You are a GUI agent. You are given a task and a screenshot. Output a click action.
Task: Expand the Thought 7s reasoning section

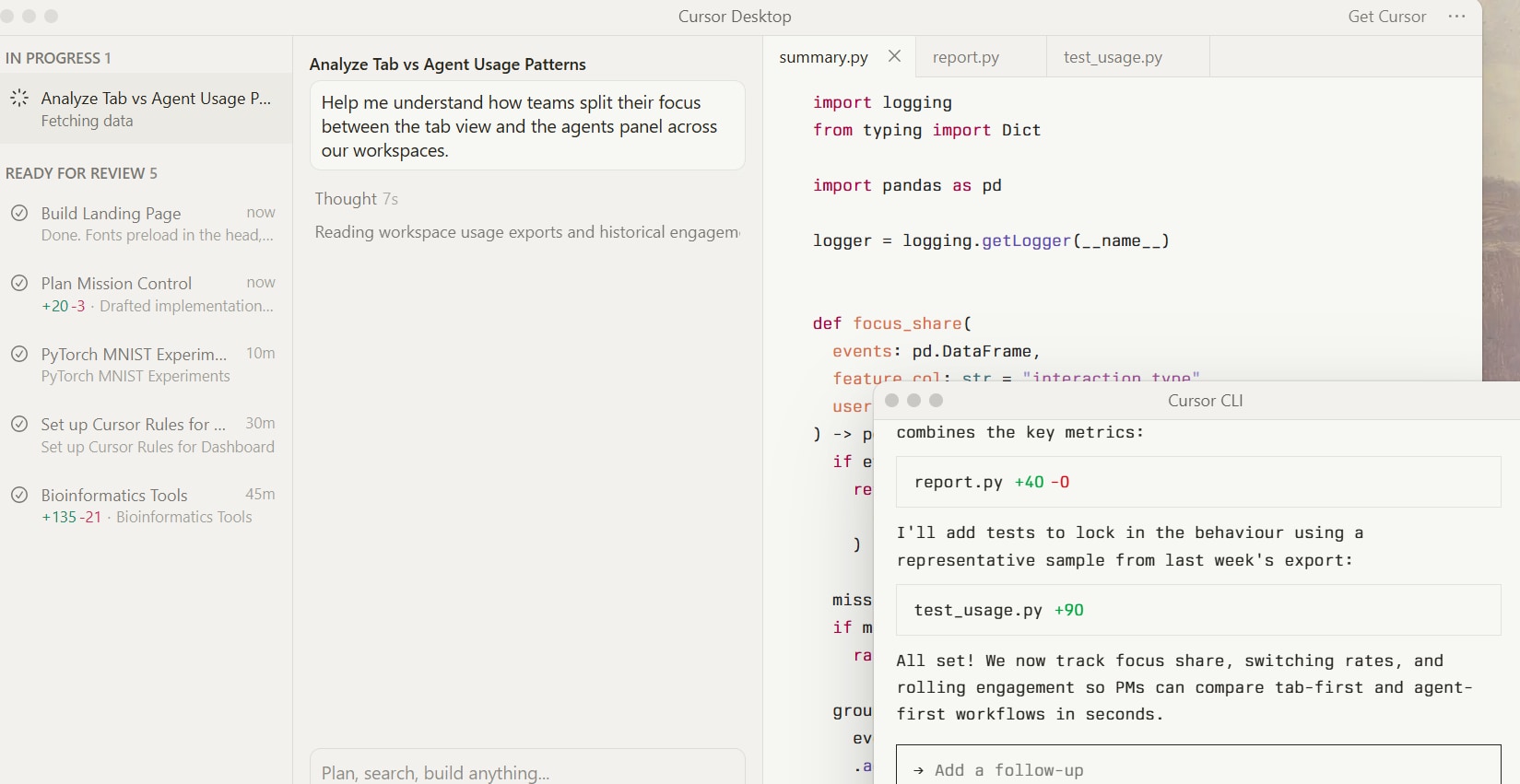356,199
